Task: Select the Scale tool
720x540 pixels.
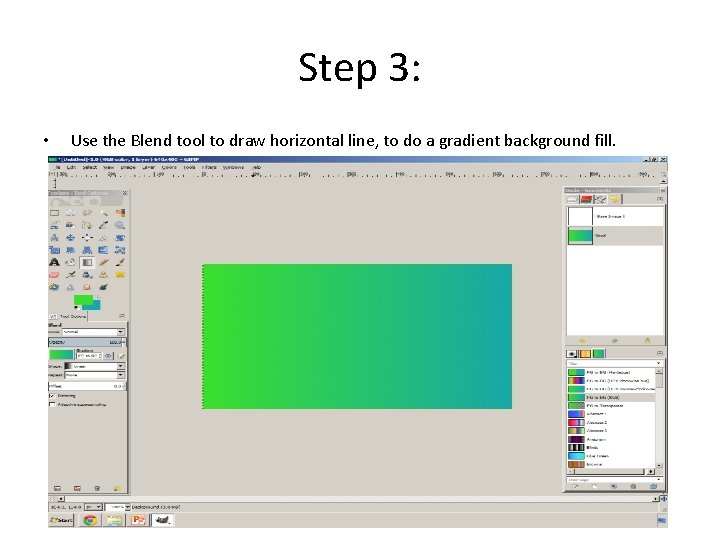Action: pyautogui.click(x=54, y=250)
